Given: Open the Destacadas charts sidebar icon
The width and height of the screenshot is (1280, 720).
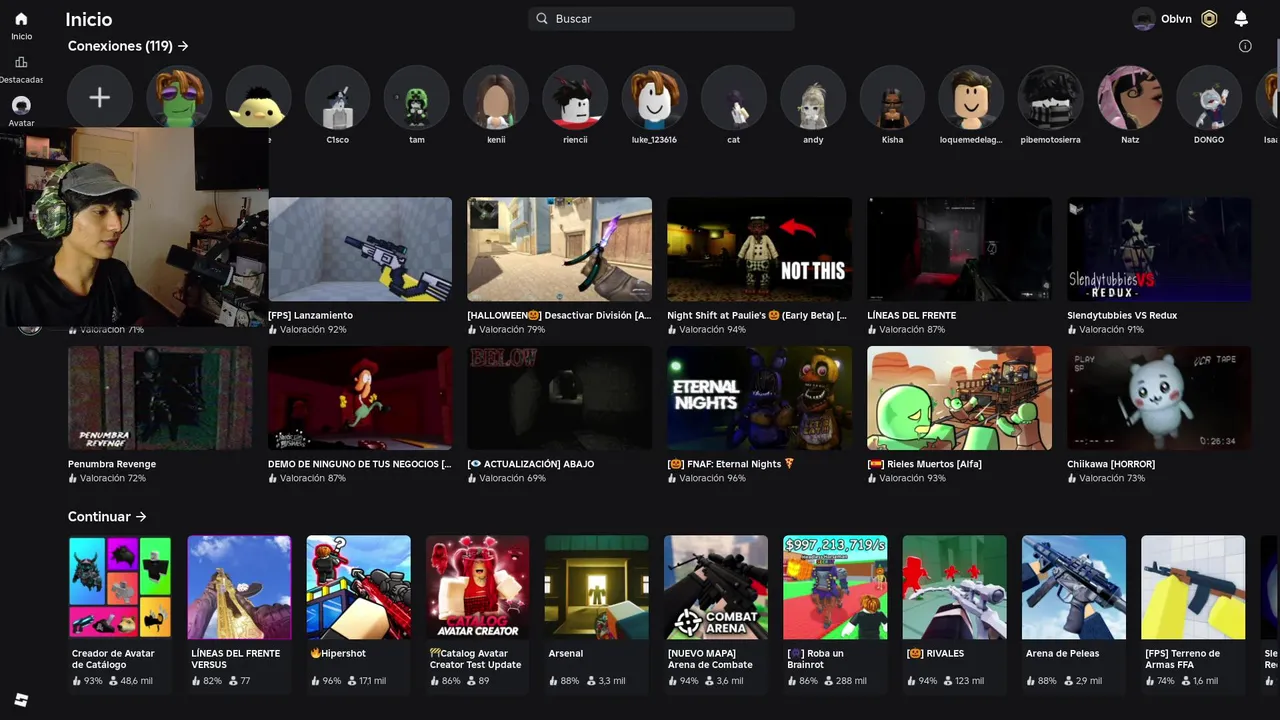Looking at the screenshot, I should [x=21, y=62].
